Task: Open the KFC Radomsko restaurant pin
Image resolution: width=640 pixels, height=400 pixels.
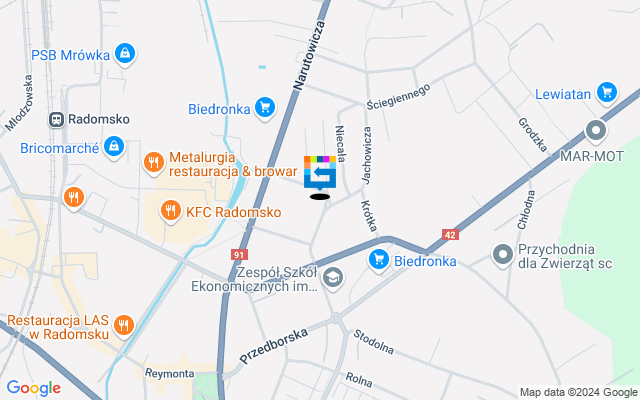Action: tap(171, 211)
